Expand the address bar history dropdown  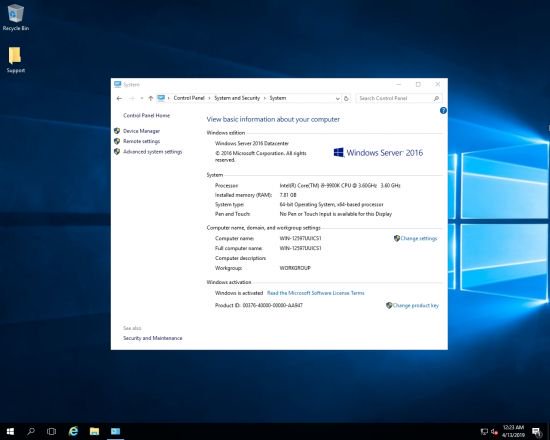(x=337, y=99)
